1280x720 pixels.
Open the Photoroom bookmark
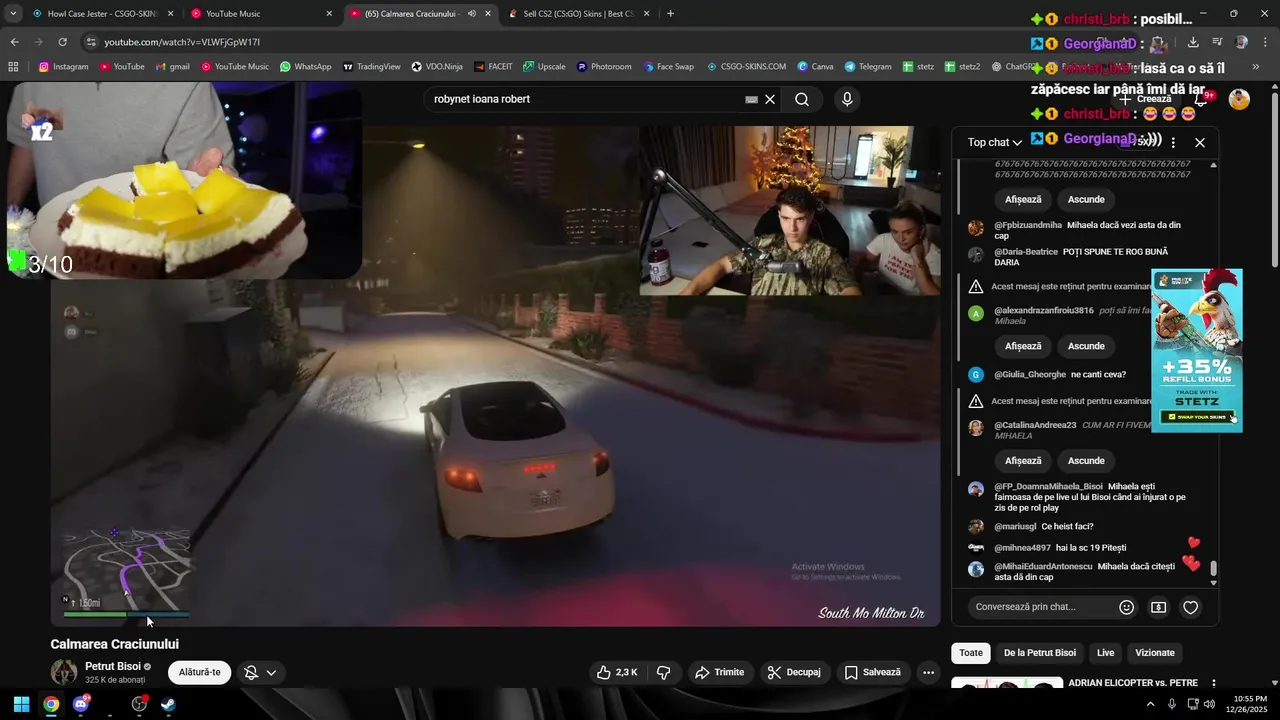(x=604, y=67)
